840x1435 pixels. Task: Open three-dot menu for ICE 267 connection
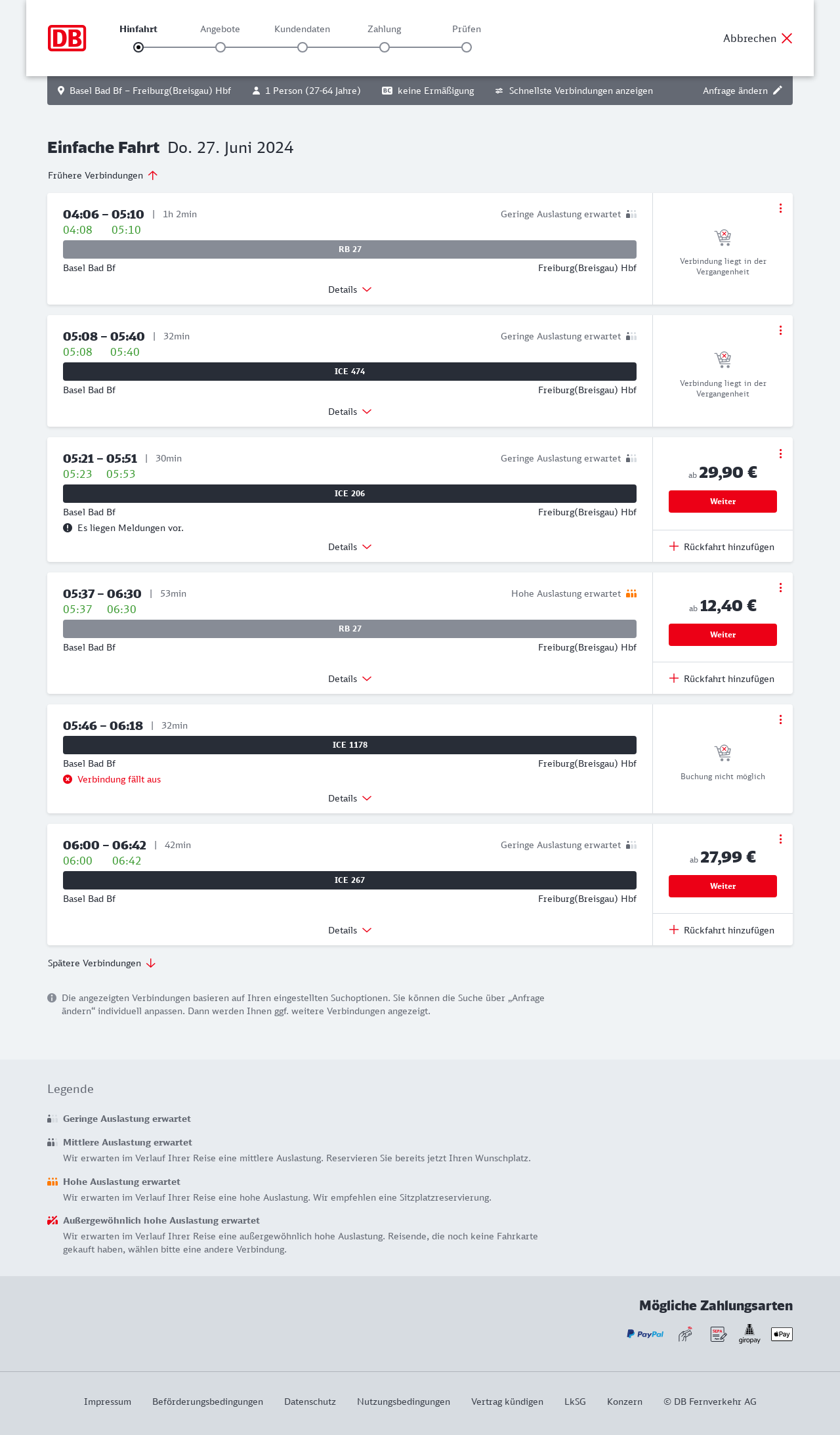780,839
